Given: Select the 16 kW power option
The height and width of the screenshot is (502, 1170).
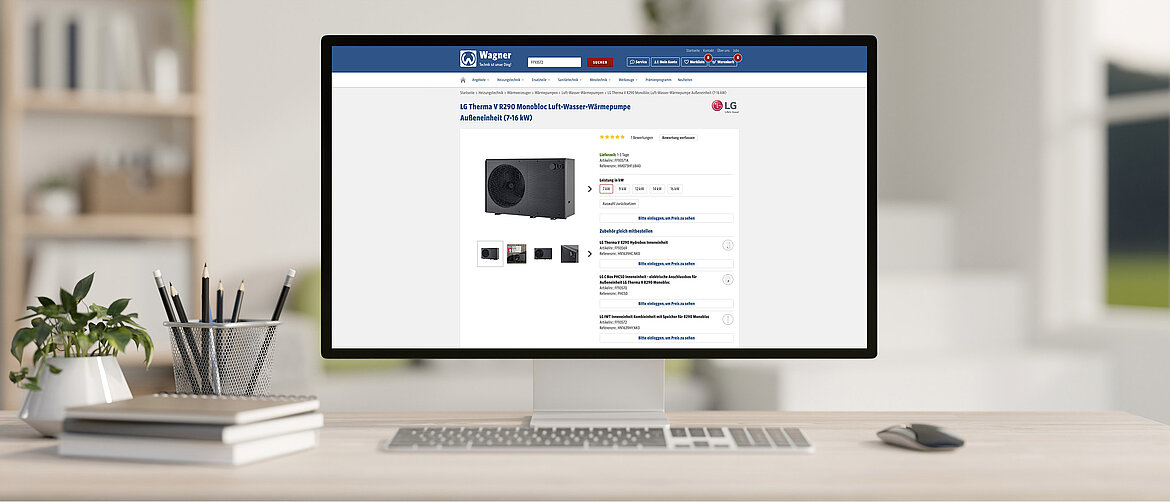Looking at the screenshot, I should pyautogui.click(x=674, y=188).
